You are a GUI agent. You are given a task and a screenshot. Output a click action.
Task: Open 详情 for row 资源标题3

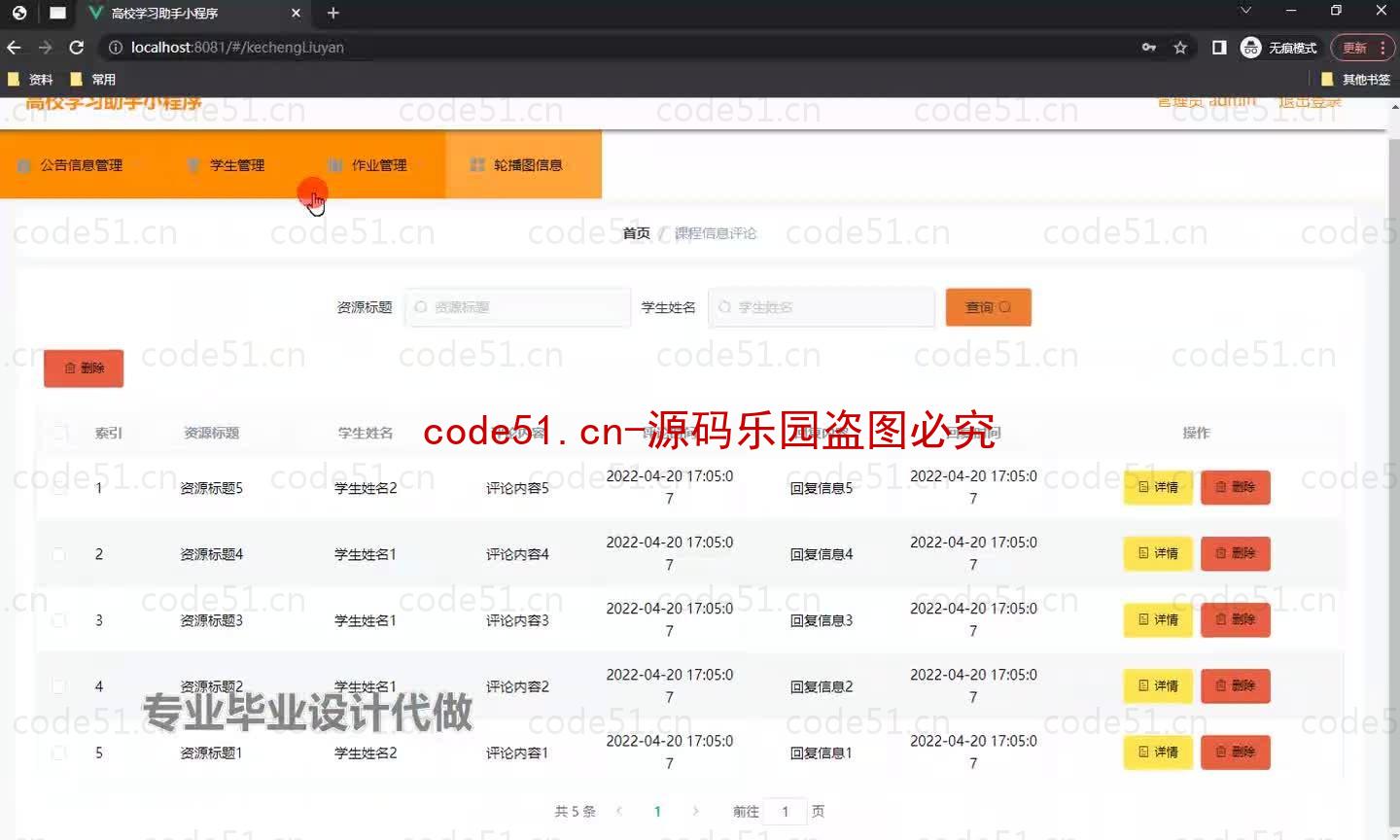tap(1158, 619)
